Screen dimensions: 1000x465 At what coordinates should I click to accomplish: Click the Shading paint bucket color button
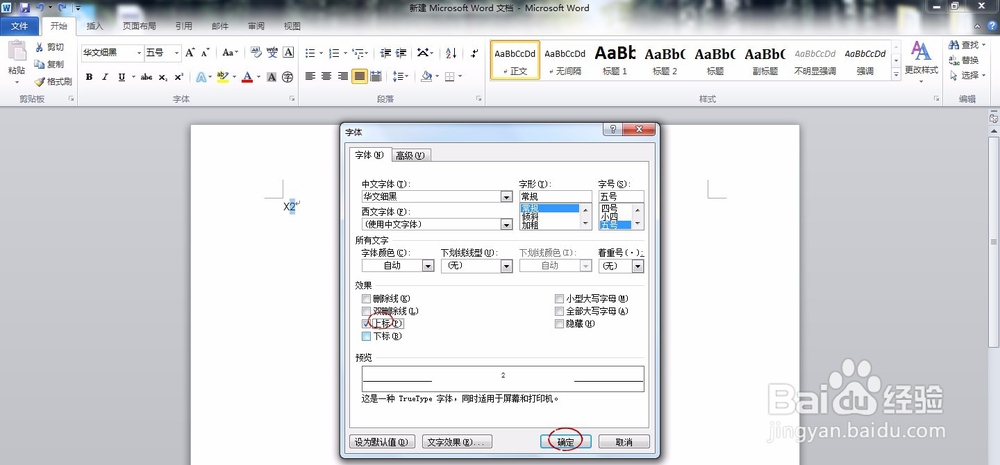(x=426, y=77)
